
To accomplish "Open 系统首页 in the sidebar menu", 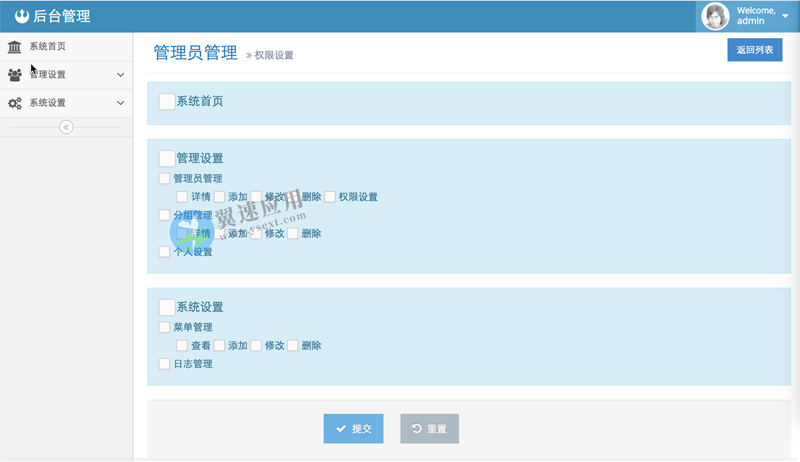I will [66, 46].
